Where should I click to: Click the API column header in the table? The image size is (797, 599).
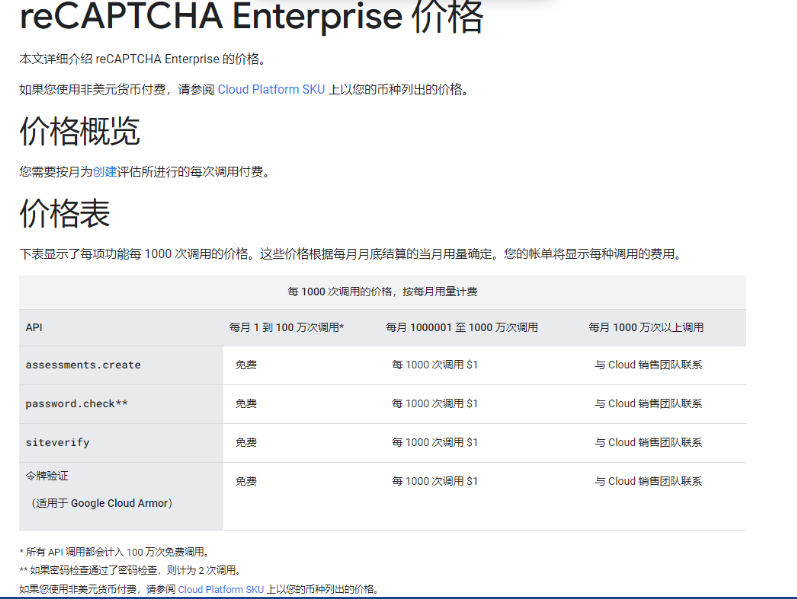point(34,327)
